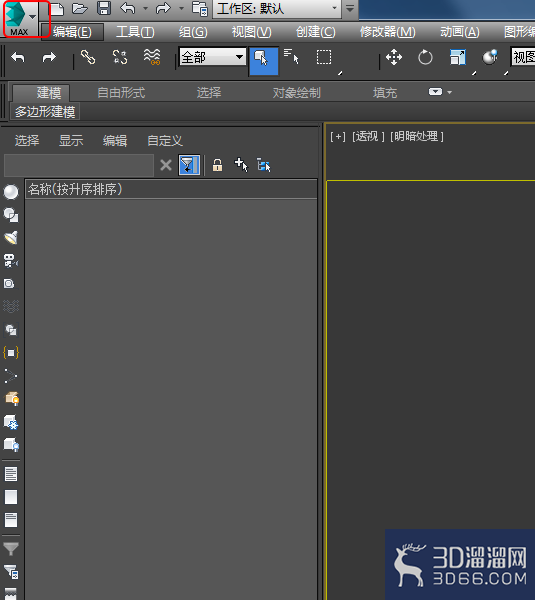Choose the rectangular selection region button
535x600 pixels.
324,57
